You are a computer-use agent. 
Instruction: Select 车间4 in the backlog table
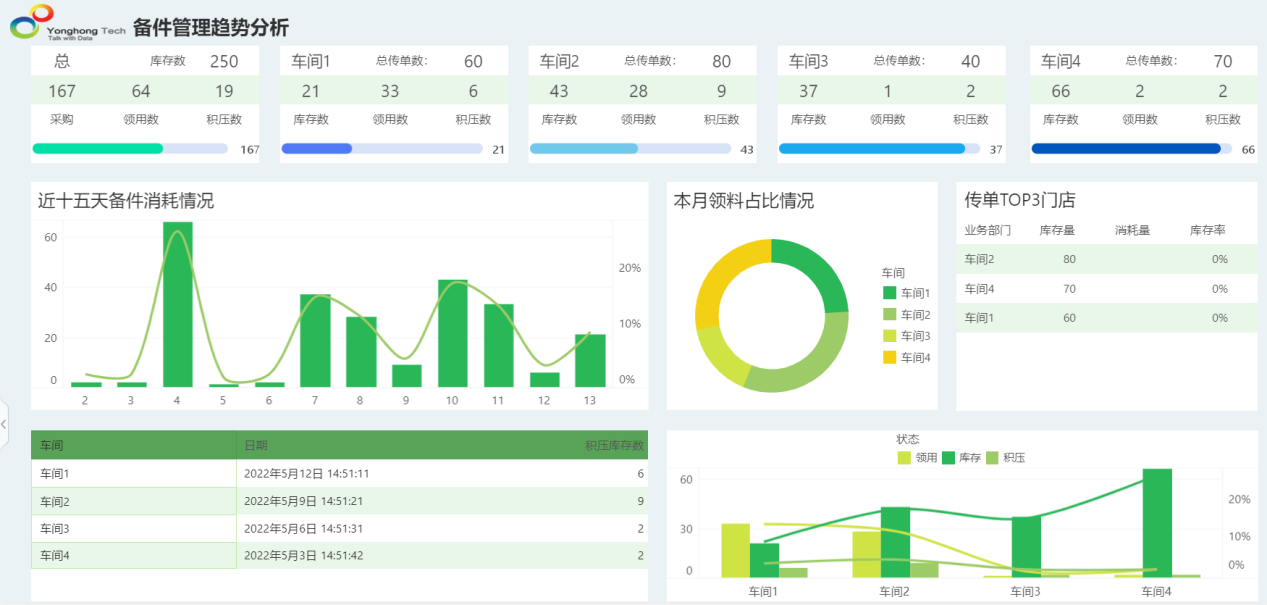click(55, 555)
